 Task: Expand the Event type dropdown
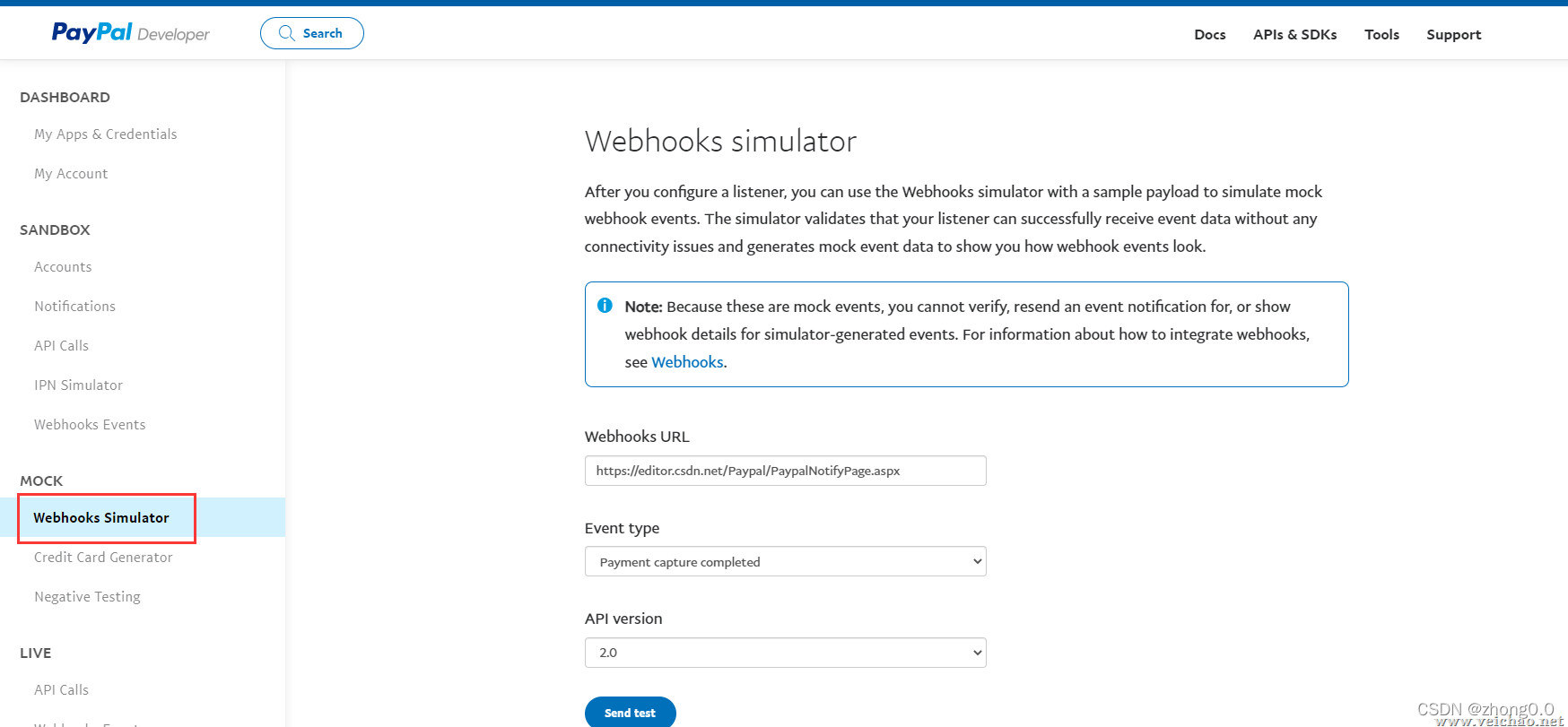785,561
